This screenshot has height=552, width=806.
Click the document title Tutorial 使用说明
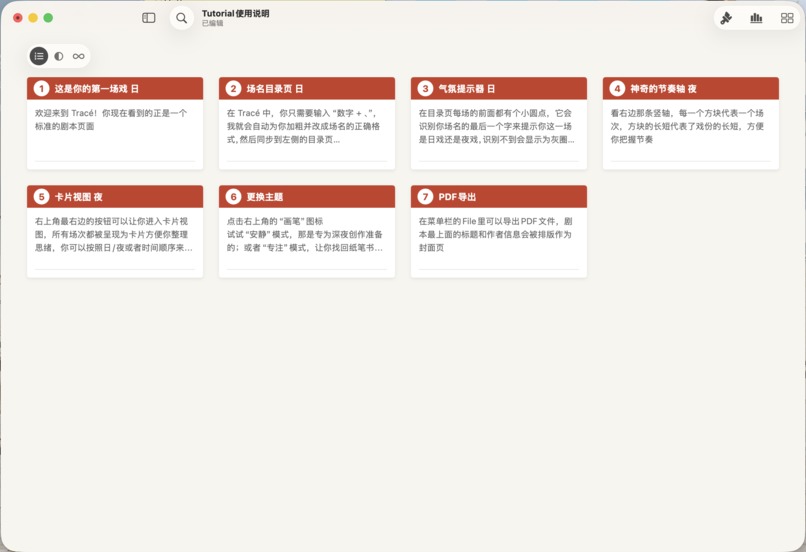[x=235, y=13]
